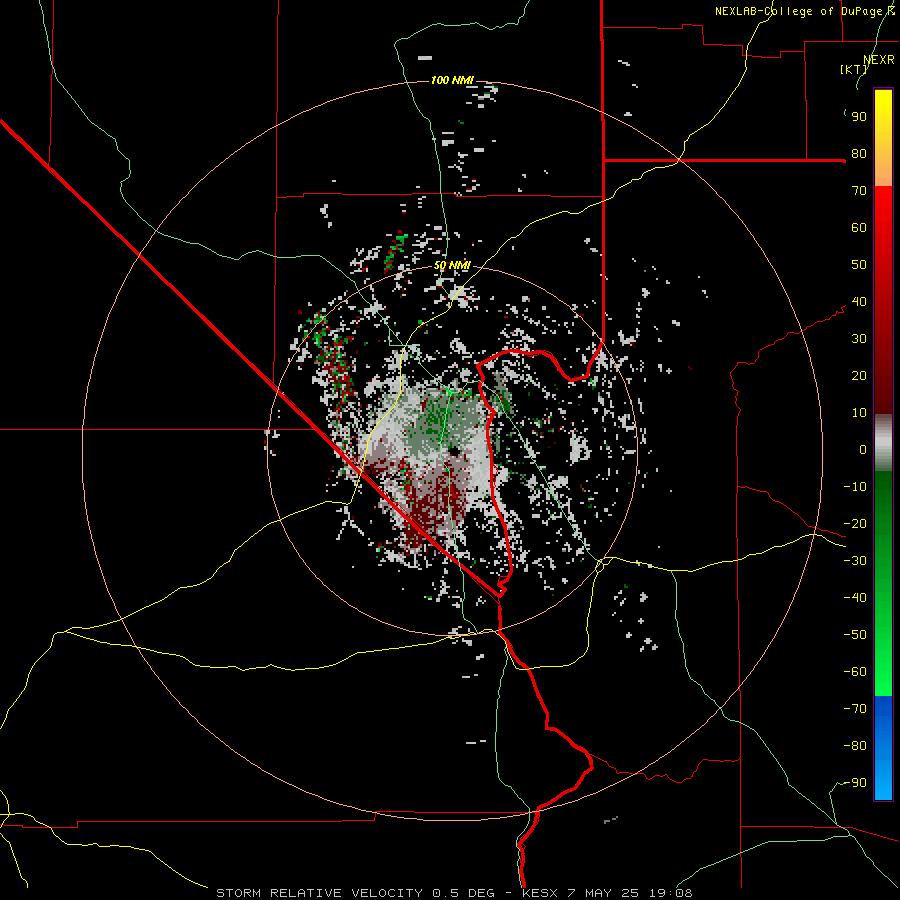This screenshot has height=900, width=900.
Task: Click the positive 80 value on velocity scale
Action: point(859,153)
